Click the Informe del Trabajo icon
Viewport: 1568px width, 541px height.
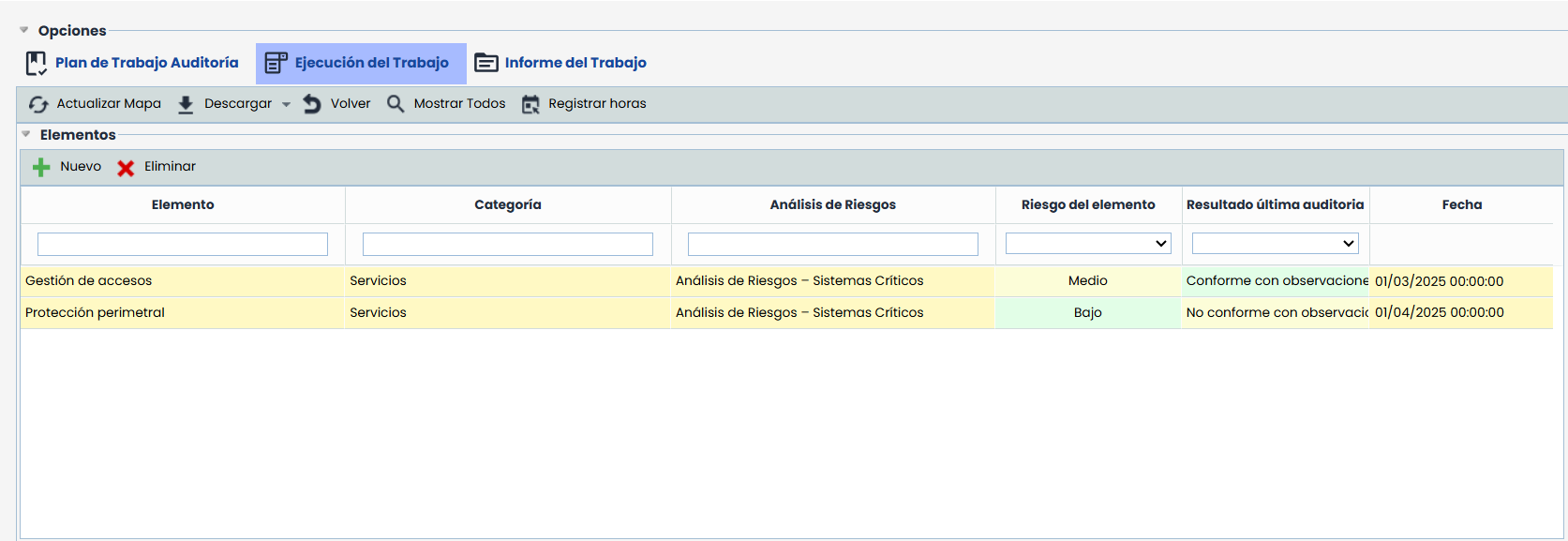(485, 63)
